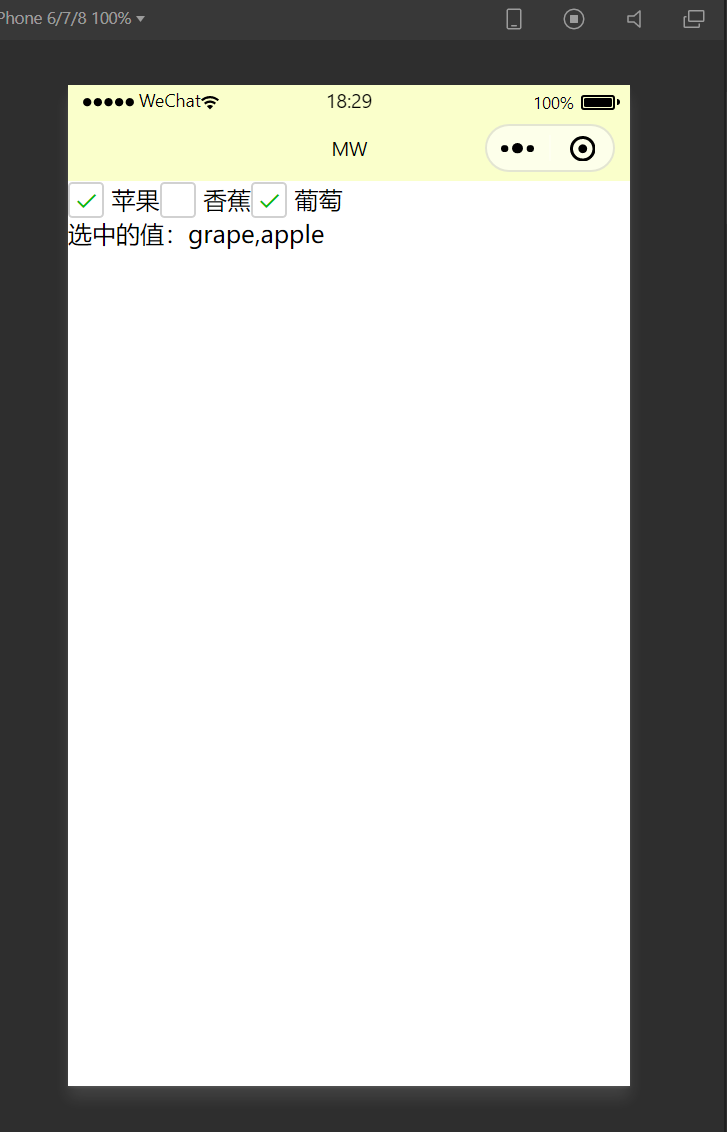Open the mini program three-dots menu
727x1132 pixels.
[x=518, y=149]
